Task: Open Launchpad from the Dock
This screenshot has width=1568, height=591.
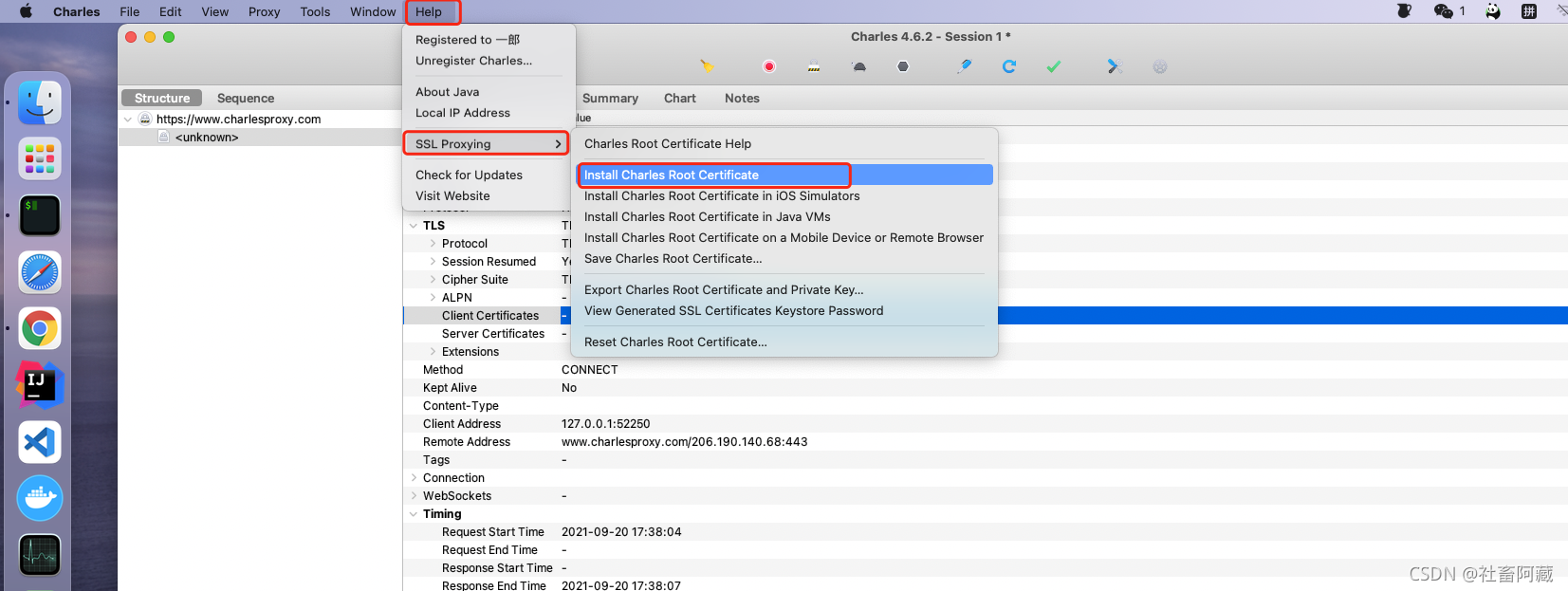Action: point(40,158)
